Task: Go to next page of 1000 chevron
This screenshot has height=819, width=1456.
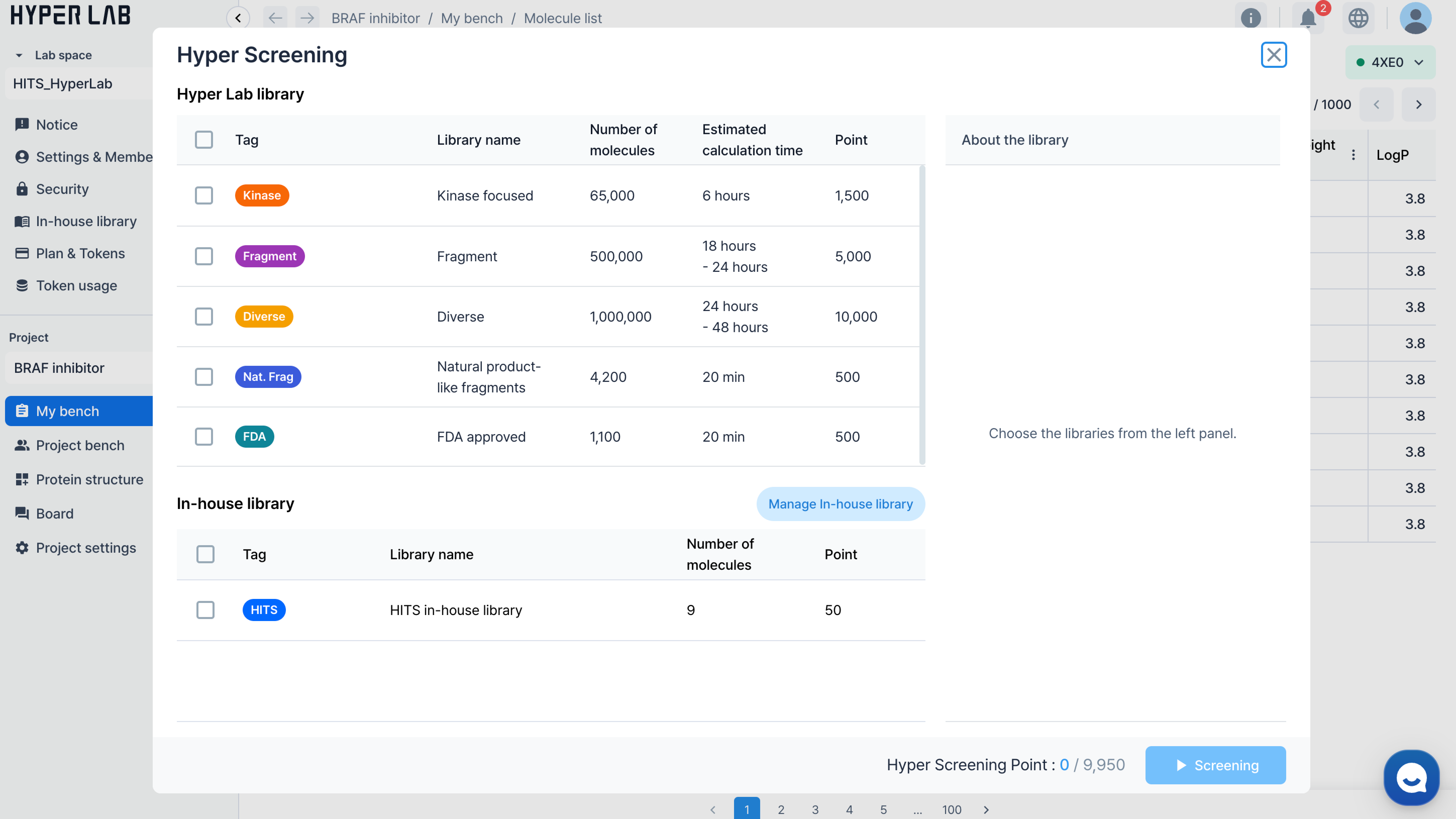Action: [x=1418, y=105]
